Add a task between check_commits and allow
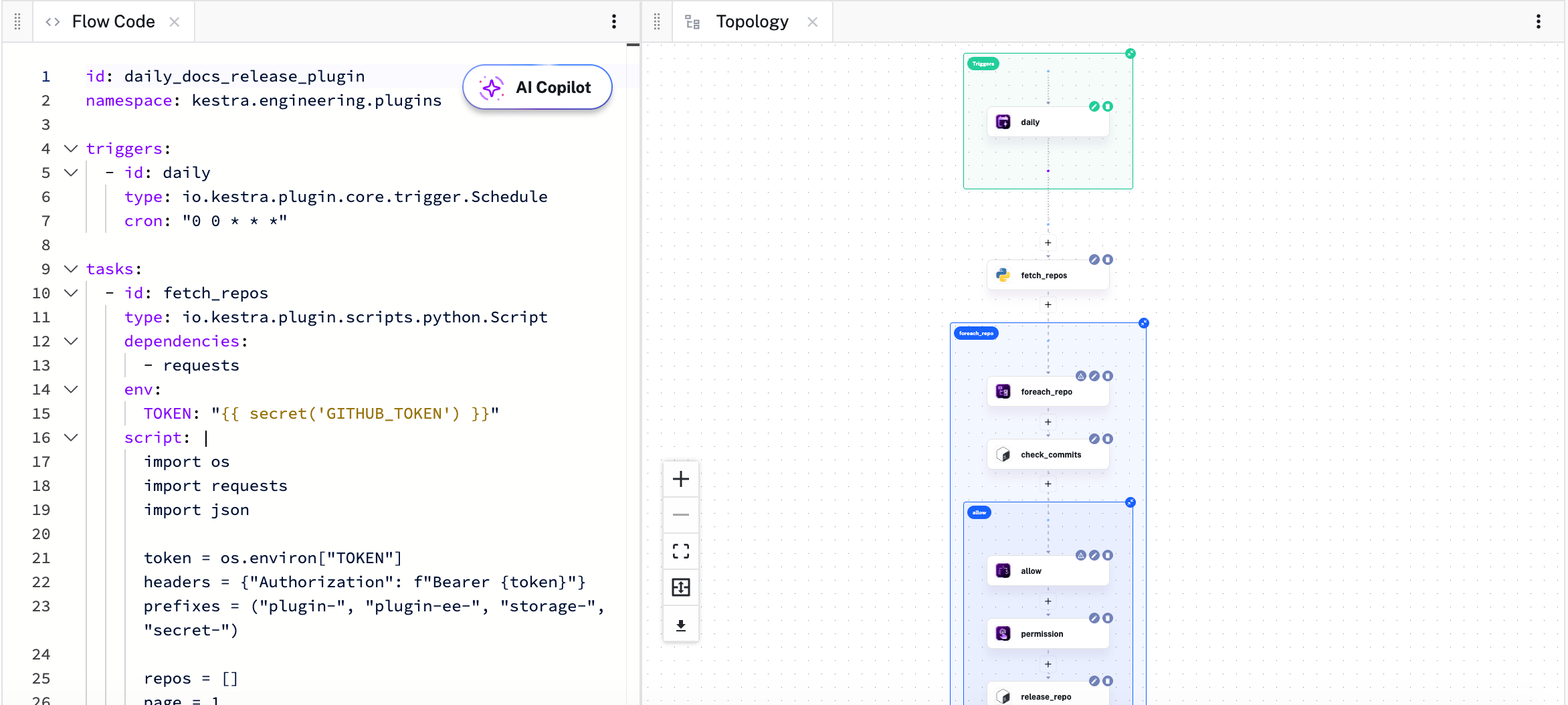Screen dimensions: 1568x705 1048,484
